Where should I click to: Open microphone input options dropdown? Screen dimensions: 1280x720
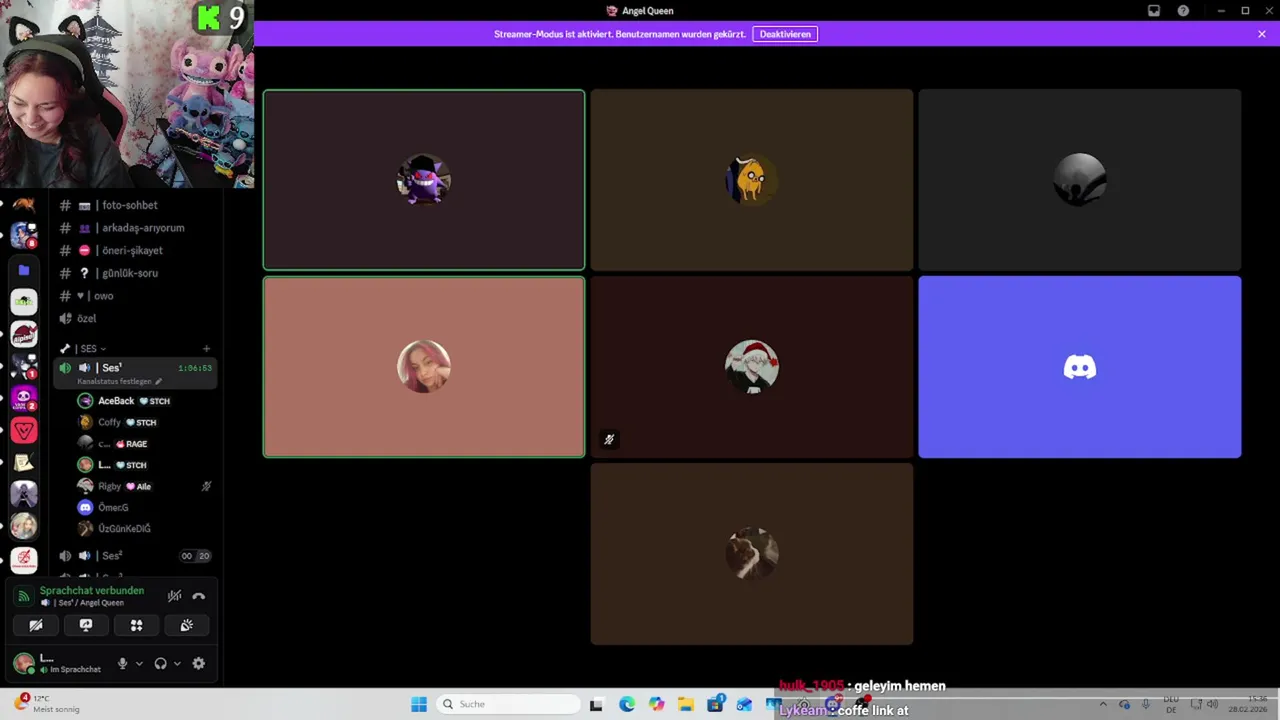point(139,663)
